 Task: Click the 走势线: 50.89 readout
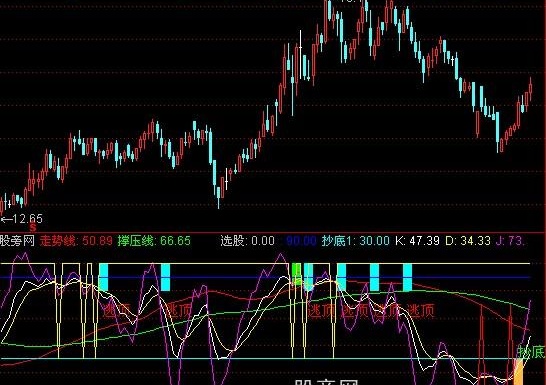(76, 241)
